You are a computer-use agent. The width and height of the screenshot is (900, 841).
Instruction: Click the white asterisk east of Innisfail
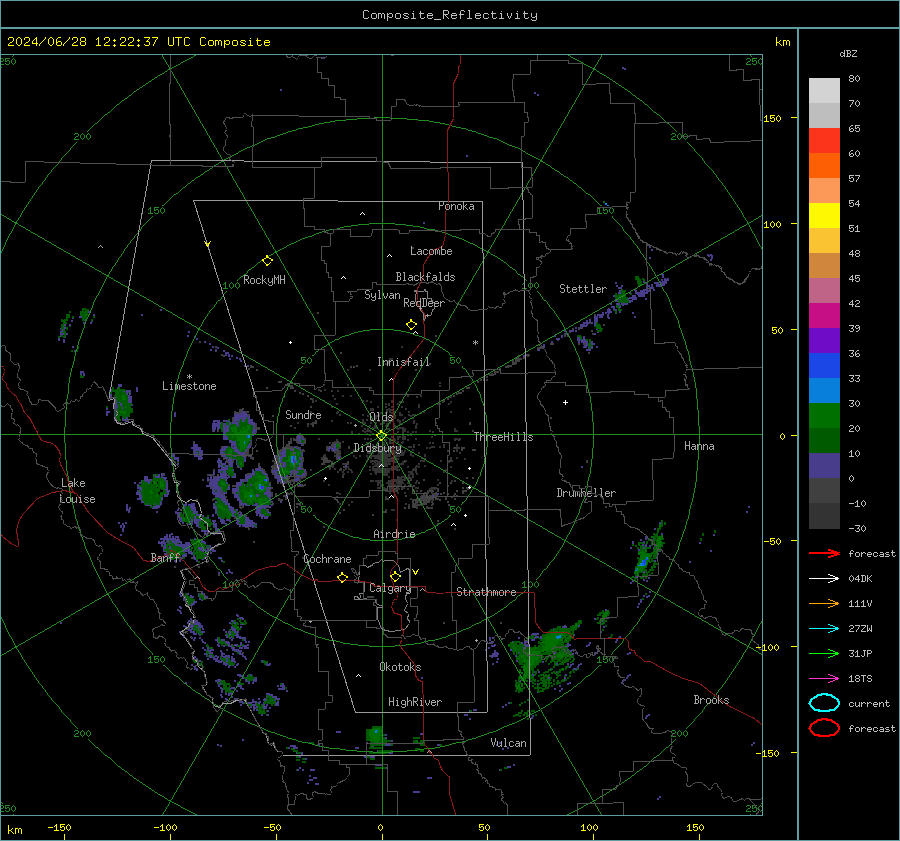pyautogui.click(x=475, y=343)
